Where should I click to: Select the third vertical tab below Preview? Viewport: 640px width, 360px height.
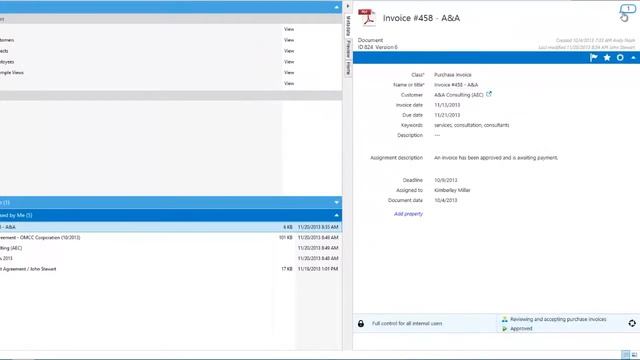(348, 68)
